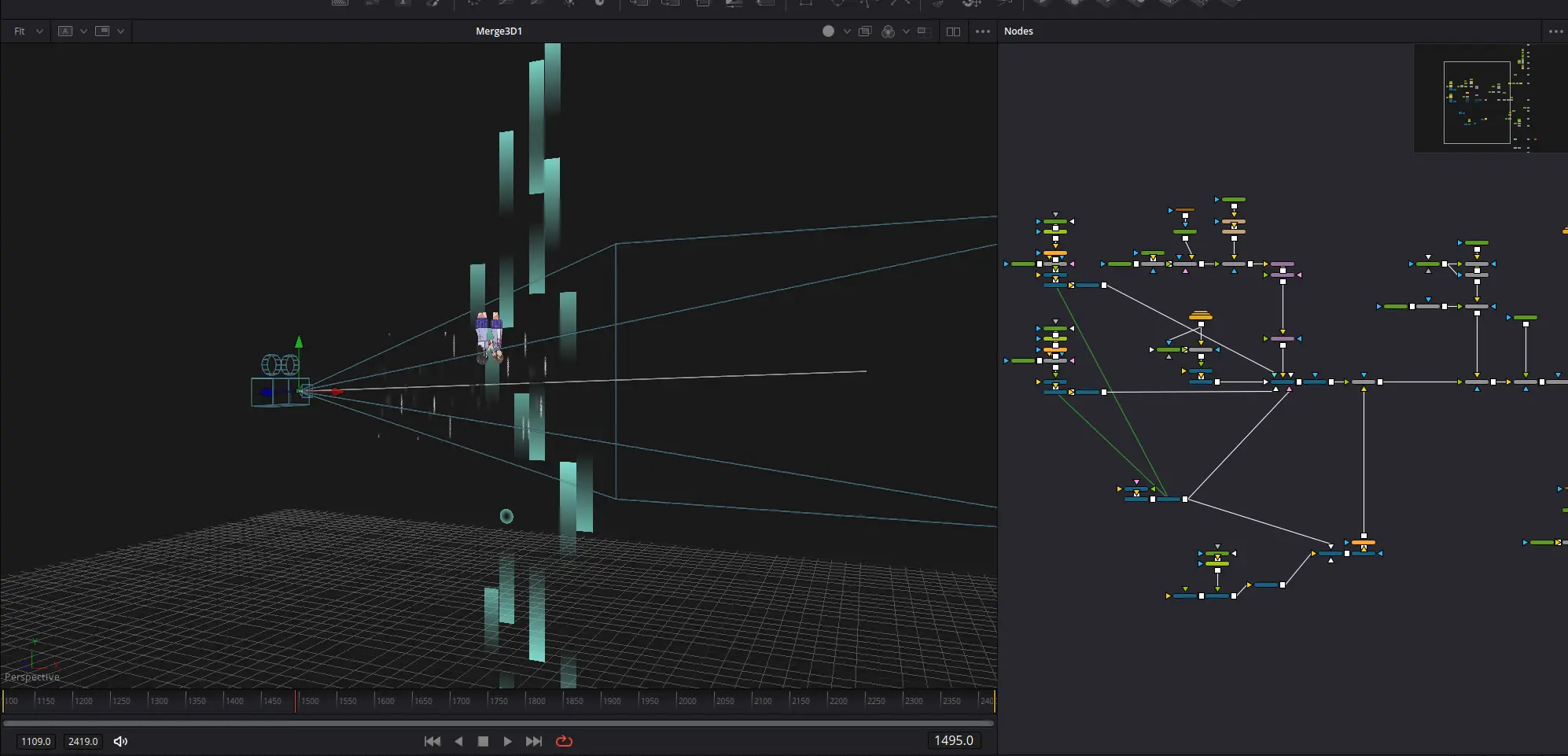Toggle the overlapping-circles color channel icon
The height and width of the screenshot is (756, 1568).
pyautogui.click(x=888, y=31)
